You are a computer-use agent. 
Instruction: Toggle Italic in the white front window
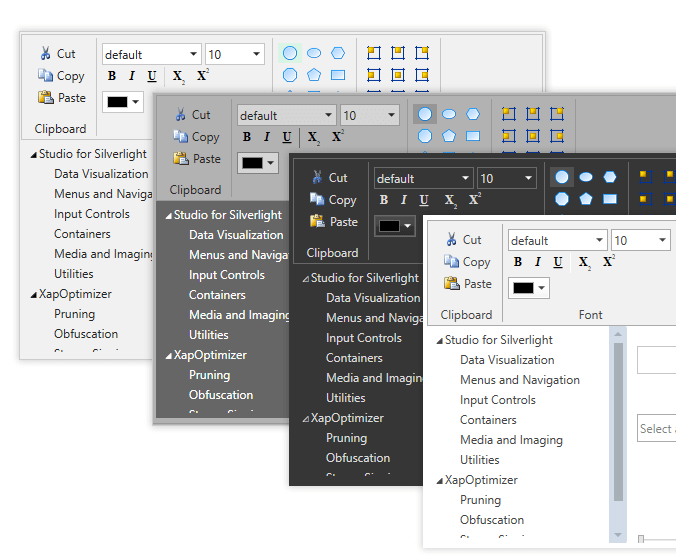537,262
